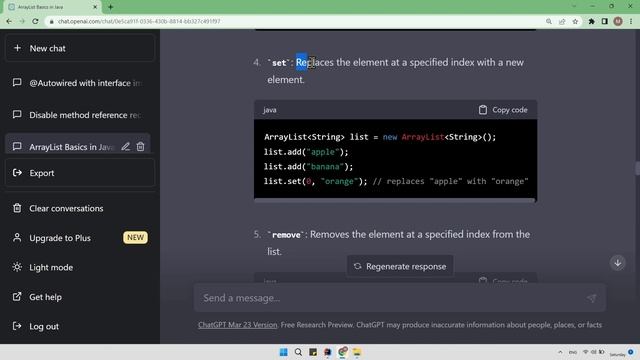Click person icon by Upgrade to Plus
Image resolution: width=640 pixels, height=360 pixels.
pos(17,238)
